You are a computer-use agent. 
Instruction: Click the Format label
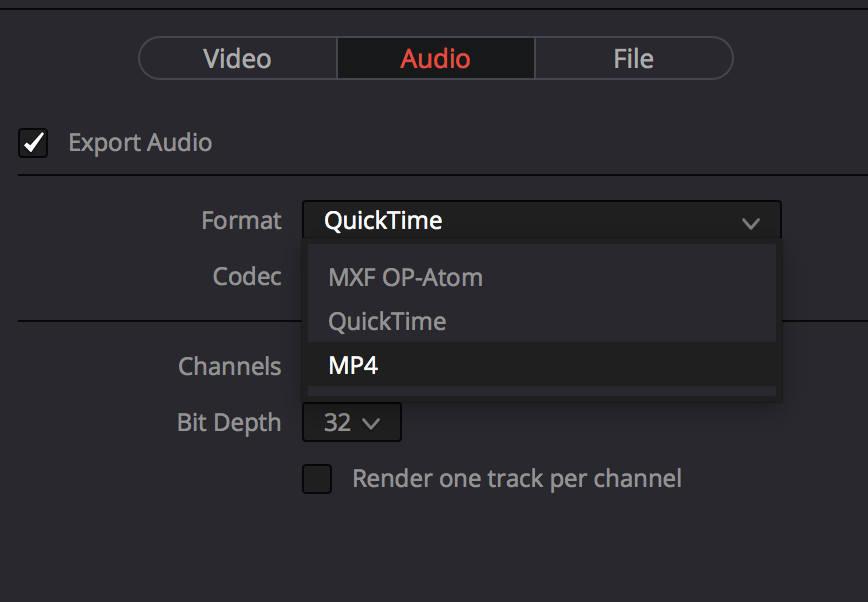tap(241, 220)
